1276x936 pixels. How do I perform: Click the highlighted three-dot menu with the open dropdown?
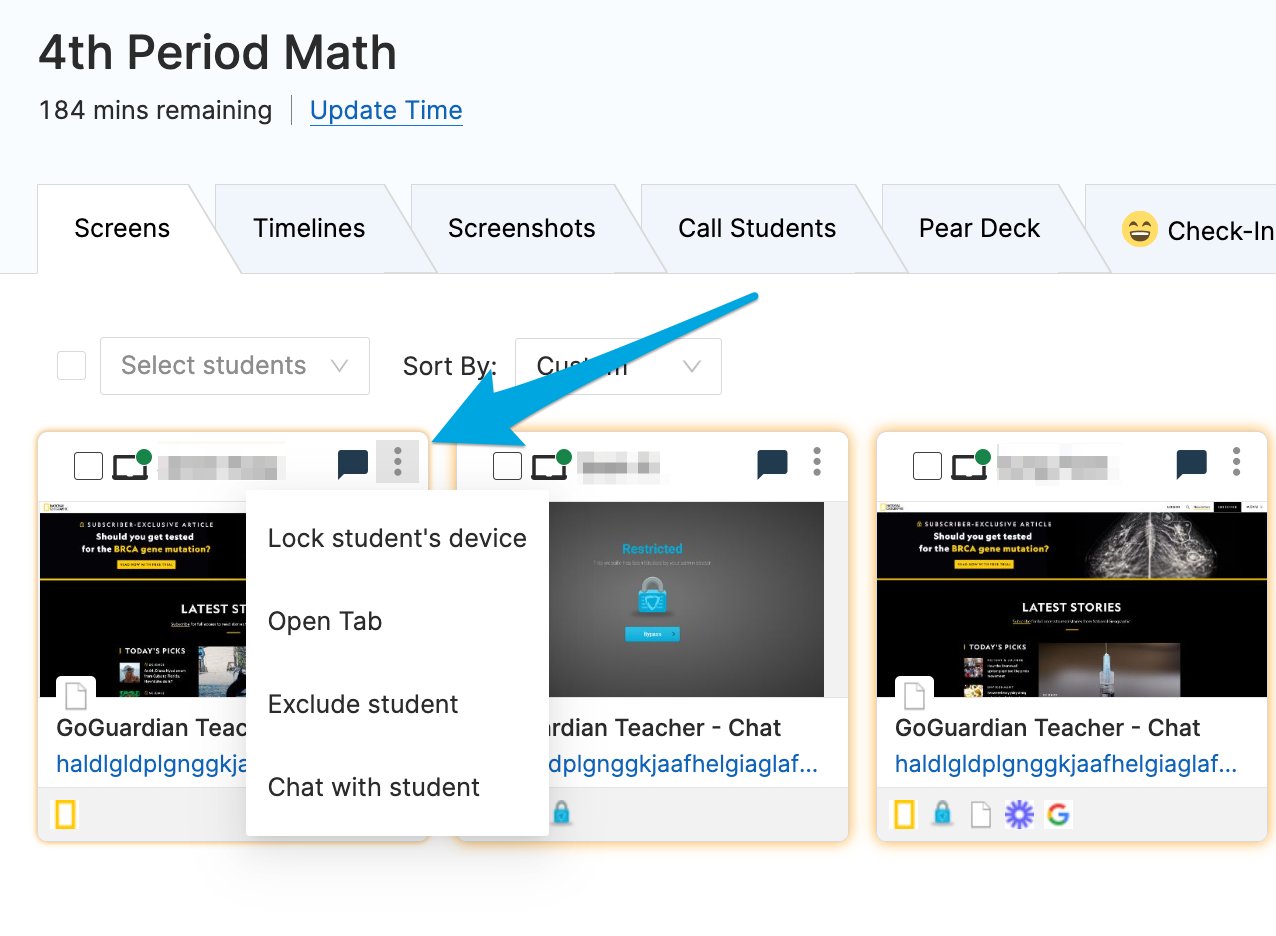click(x=397, y=461)
